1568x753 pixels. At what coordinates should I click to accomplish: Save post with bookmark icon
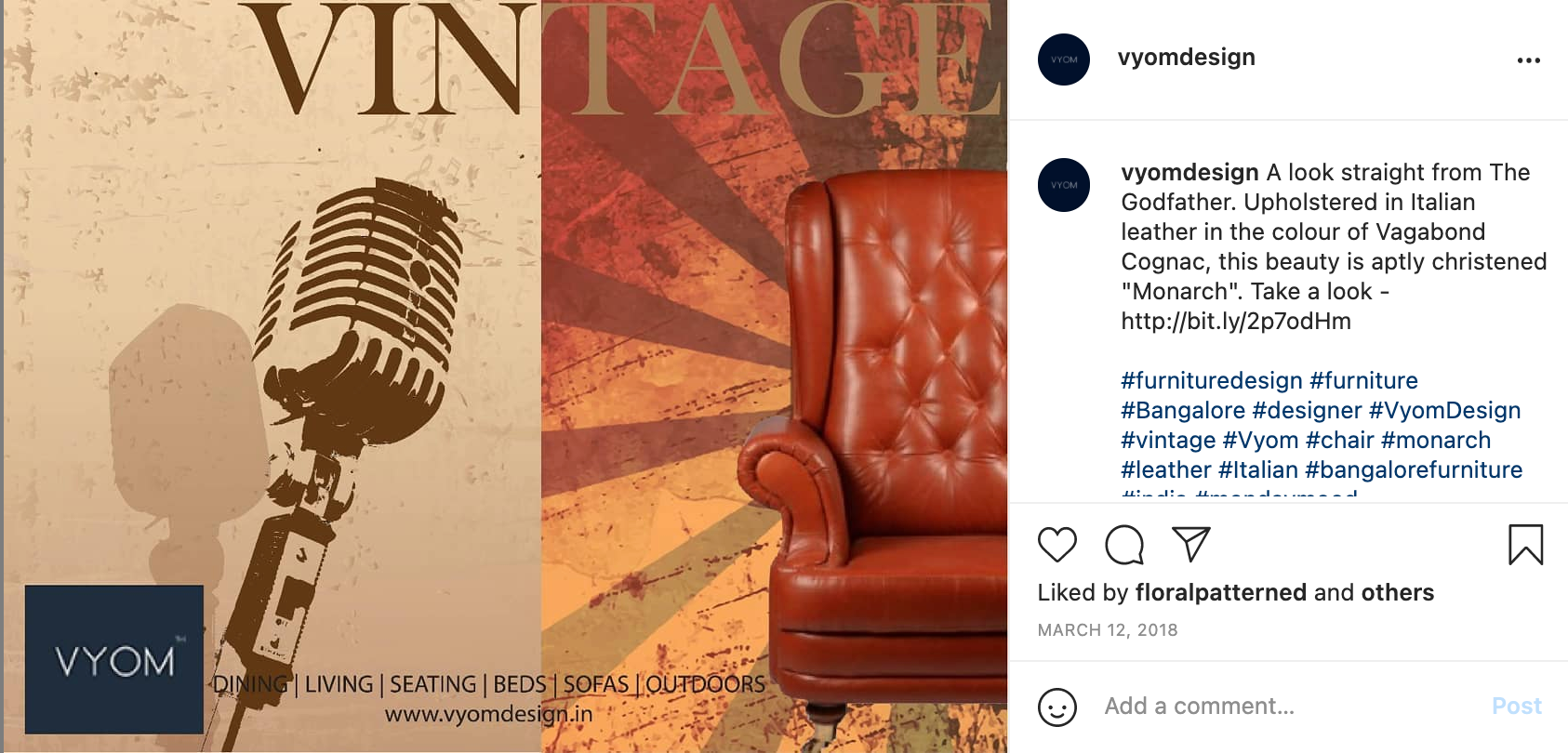[x=1525, y=545]
